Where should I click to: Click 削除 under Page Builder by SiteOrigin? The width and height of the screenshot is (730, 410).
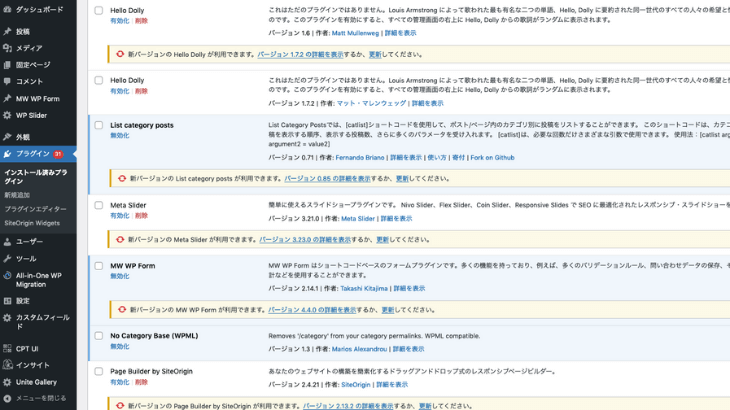(141, 382)
